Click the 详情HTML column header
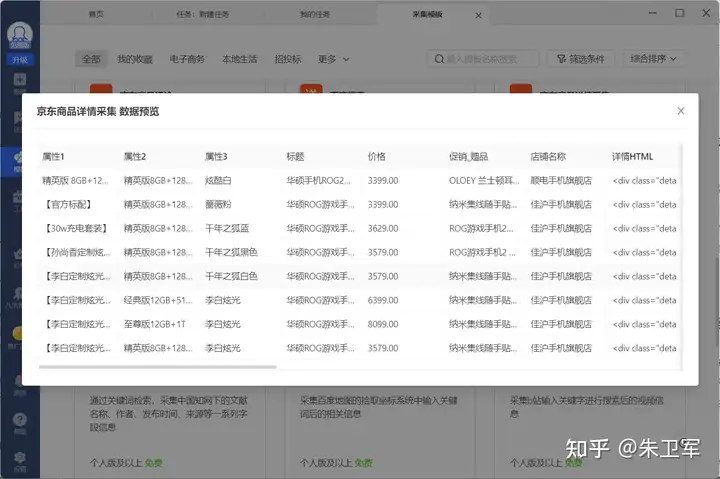The width and height of the screenshot is (720, 479). (x=632, y=157)
